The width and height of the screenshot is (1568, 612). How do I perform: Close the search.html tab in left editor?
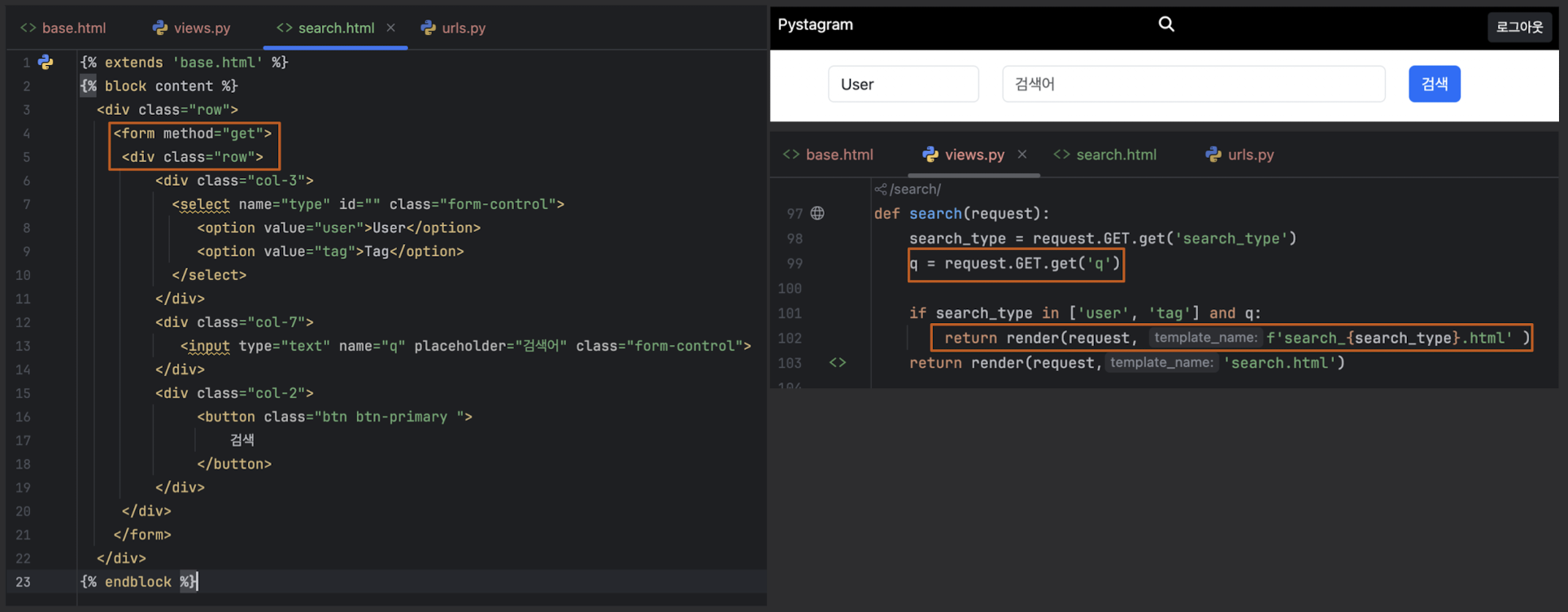pos(391,28)
